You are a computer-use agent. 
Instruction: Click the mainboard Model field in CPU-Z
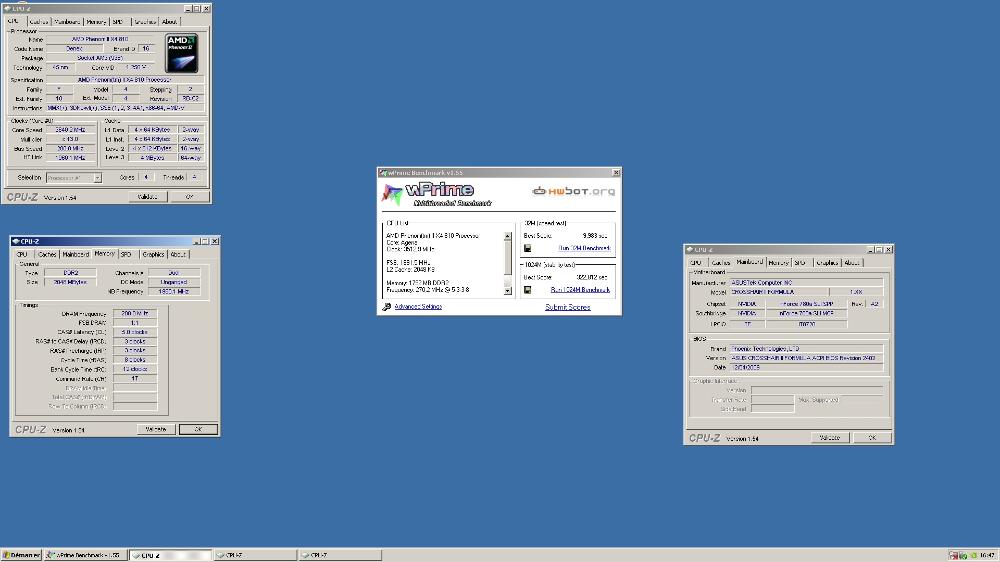click(x=779, y=292)
